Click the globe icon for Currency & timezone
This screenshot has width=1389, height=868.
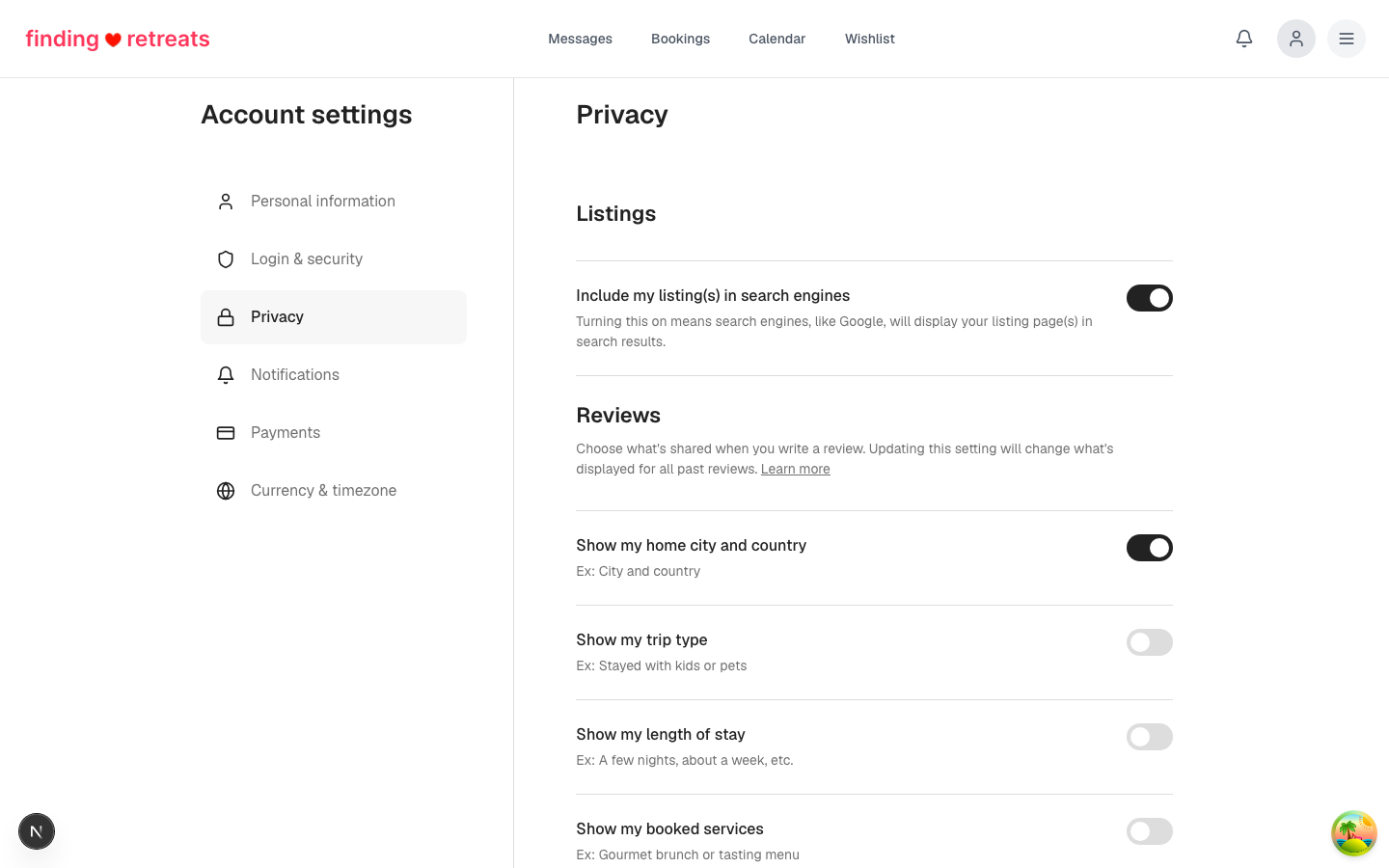(226, 491)
